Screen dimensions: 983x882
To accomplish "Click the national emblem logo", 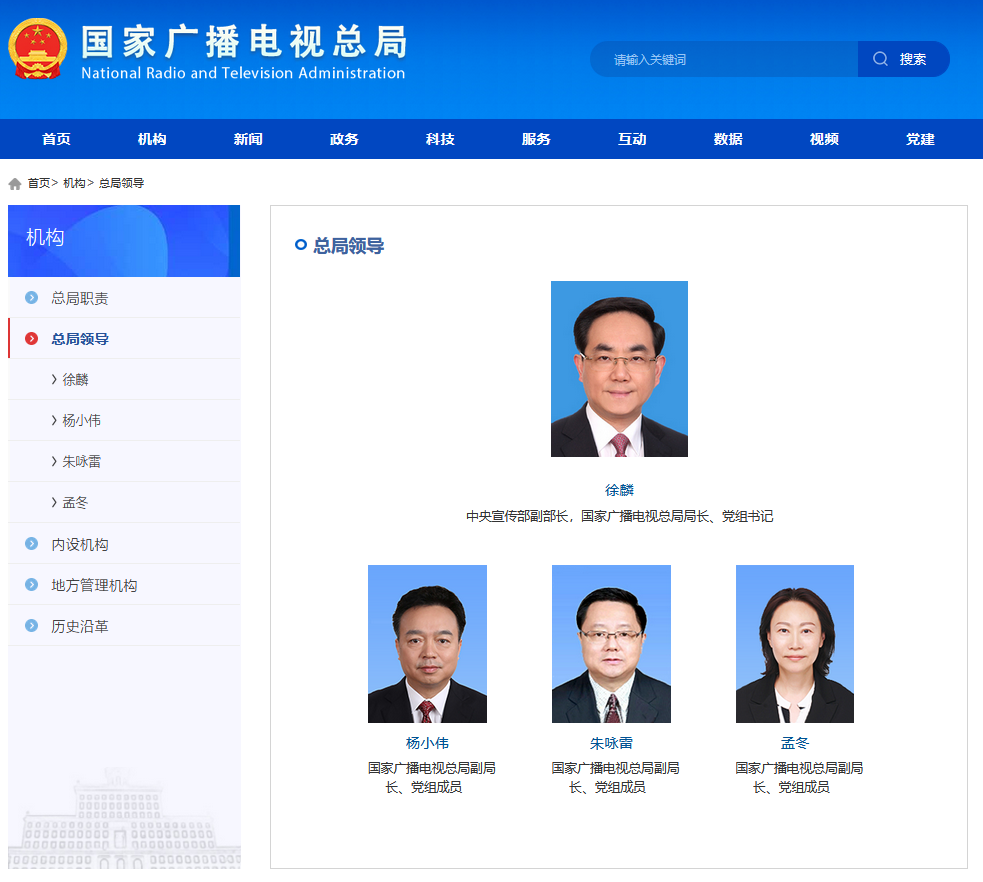I will pyautogui.click(x=37, y=49).
